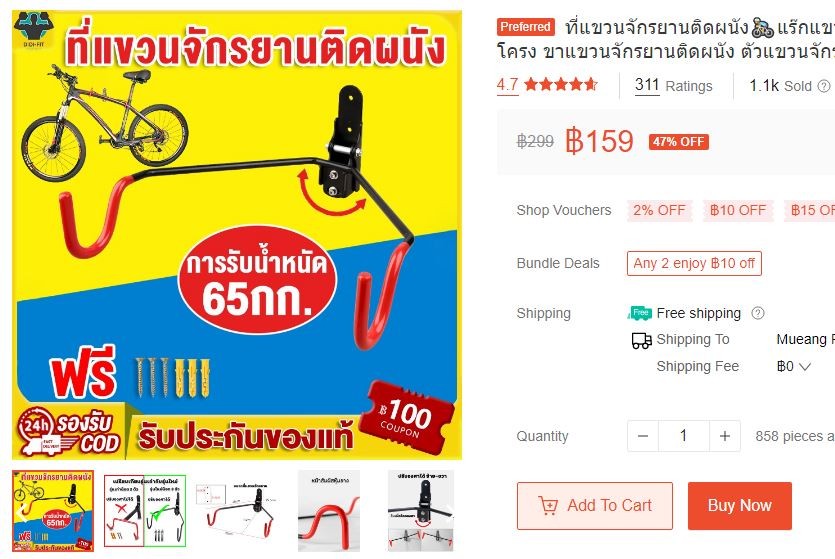Viewport: 835px width, 559px height.
Task: Decrease quantity with the minus button
Action: tap(643, 436)
